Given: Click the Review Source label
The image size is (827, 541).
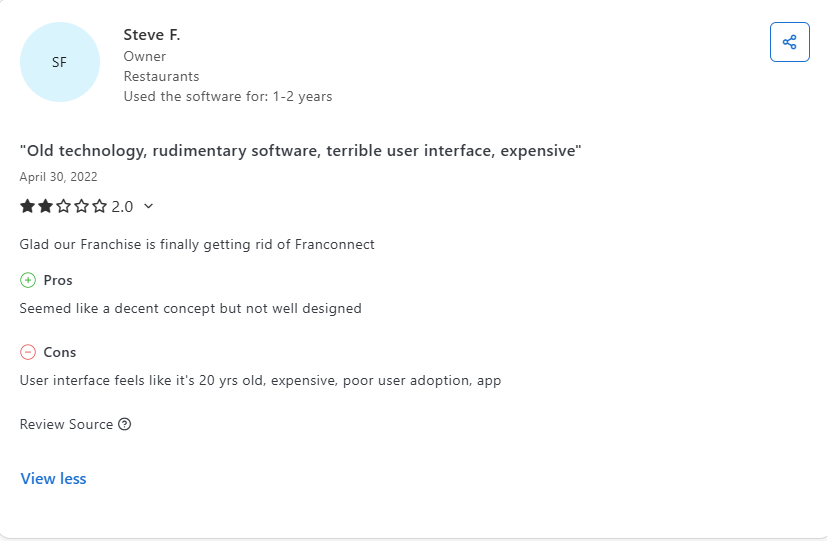Looking at the screenshot, I should coord(66,424).
